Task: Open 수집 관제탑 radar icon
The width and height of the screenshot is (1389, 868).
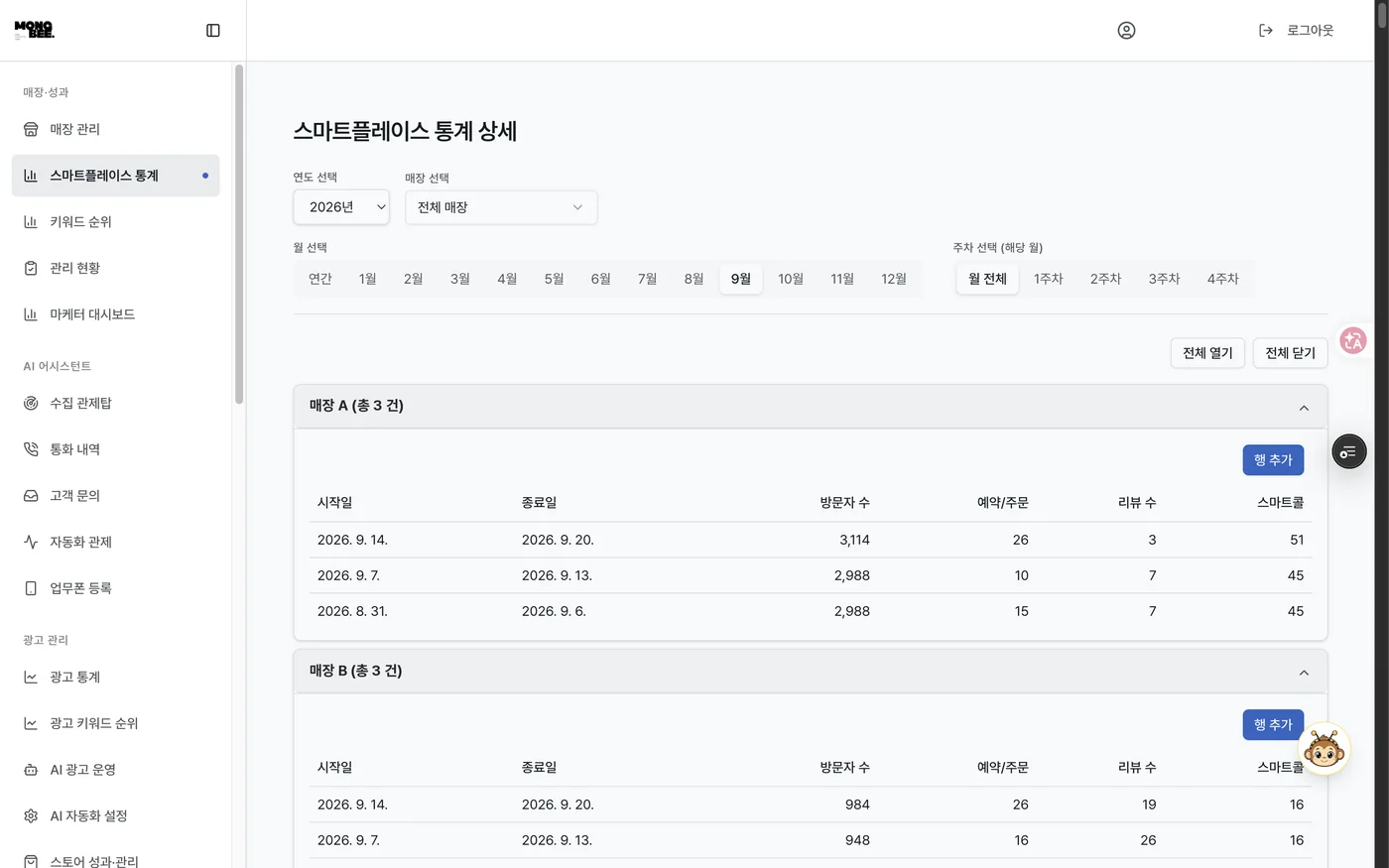Action: [31, 403]
